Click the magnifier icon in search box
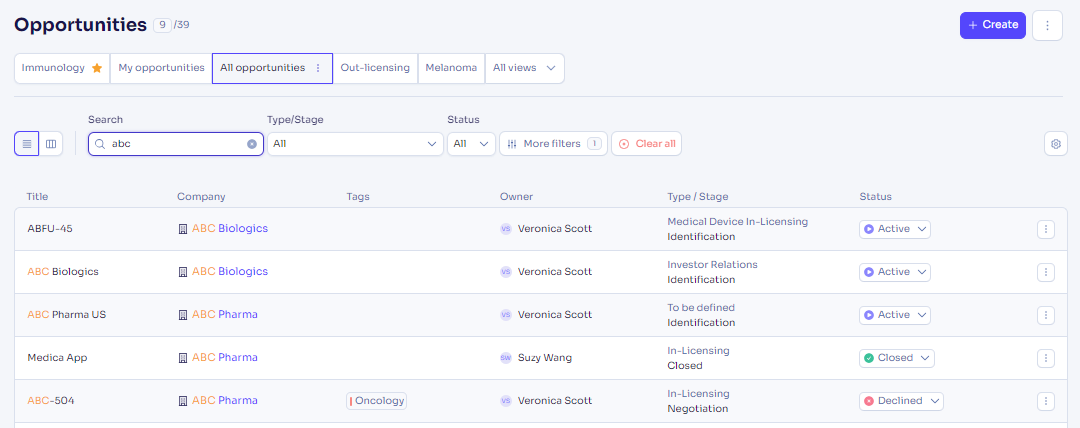 100,144
